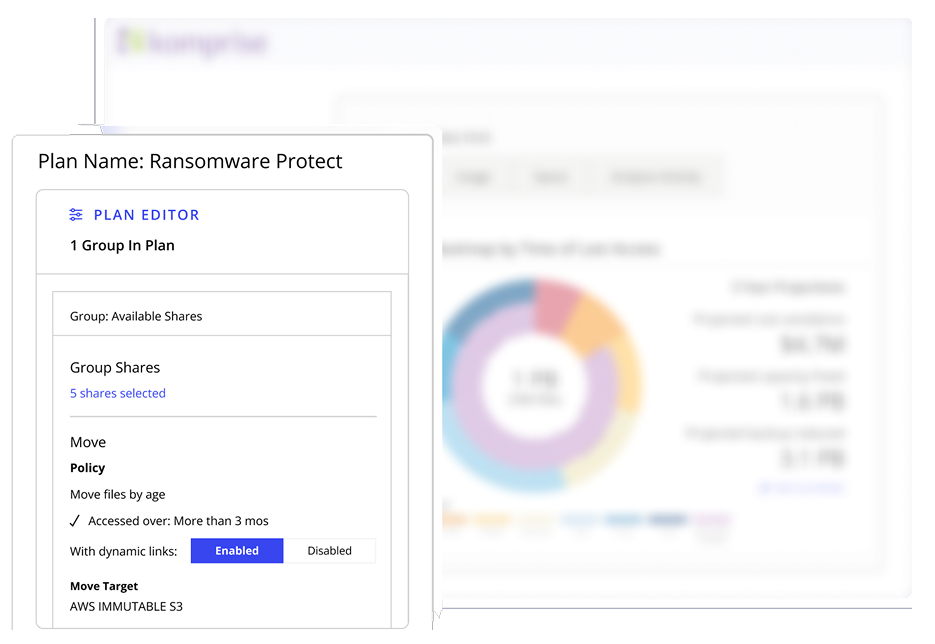Screen dimensions: 935x644
Task: Enable dynamic links
Action: click(236, 550)
